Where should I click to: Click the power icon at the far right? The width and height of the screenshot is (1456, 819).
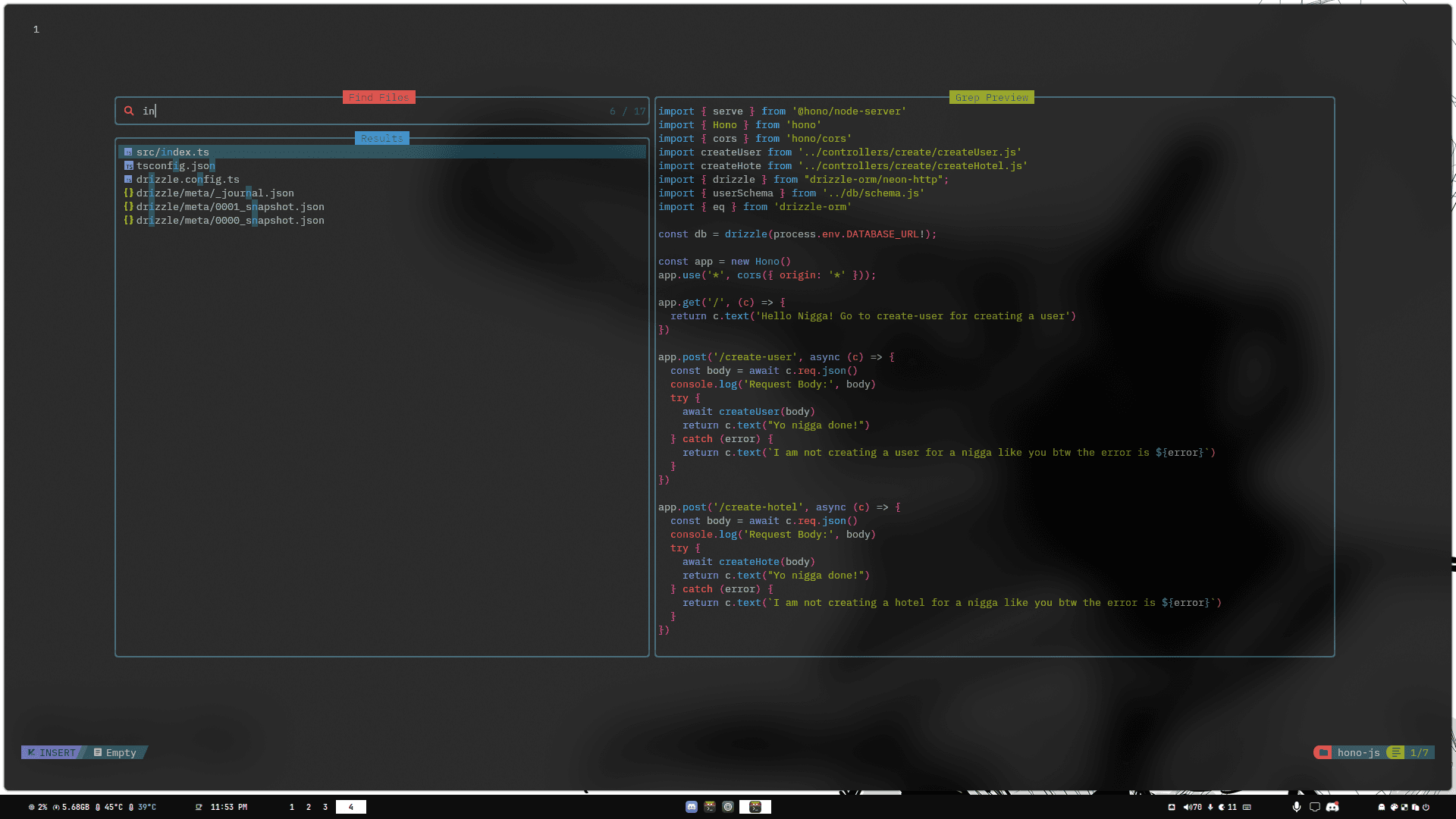(x=1426, y=807)
